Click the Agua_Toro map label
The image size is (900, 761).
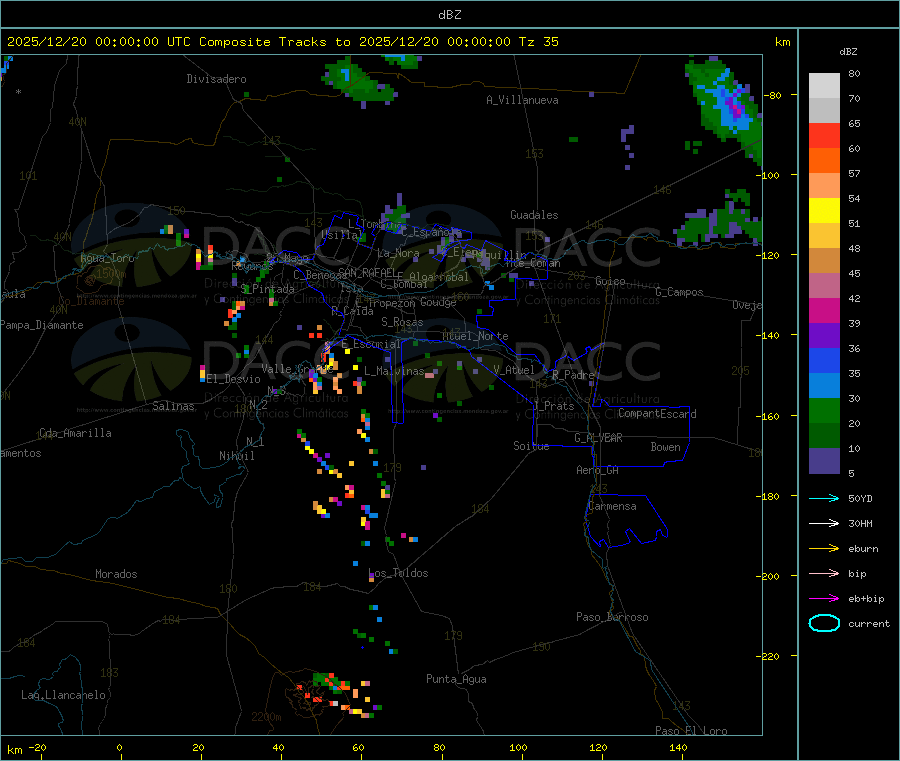tap(107, 258)
